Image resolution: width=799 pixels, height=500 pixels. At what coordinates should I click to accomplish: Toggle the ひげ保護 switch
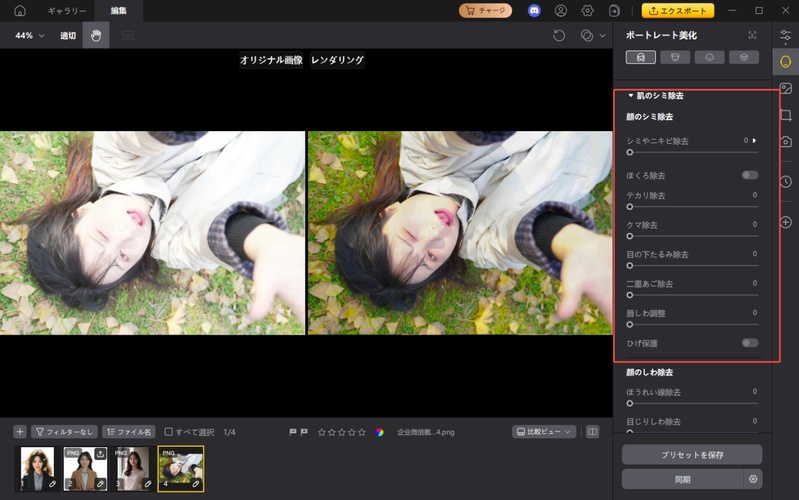(x=750, y=343)
